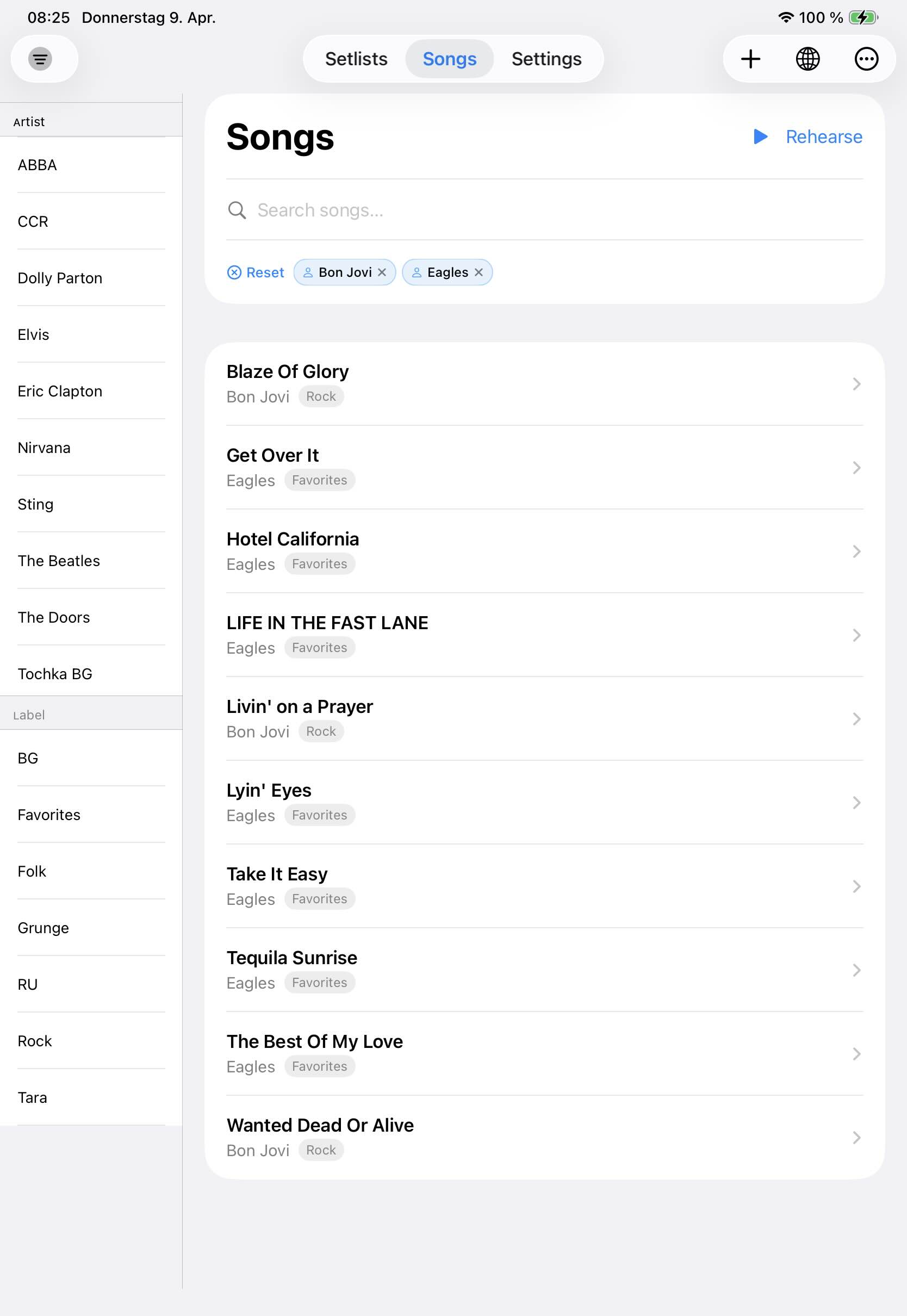Filter by artist Eric Clapton
Image resolution: width=907 pixels, height=1316 pixels.
point(91,391)
